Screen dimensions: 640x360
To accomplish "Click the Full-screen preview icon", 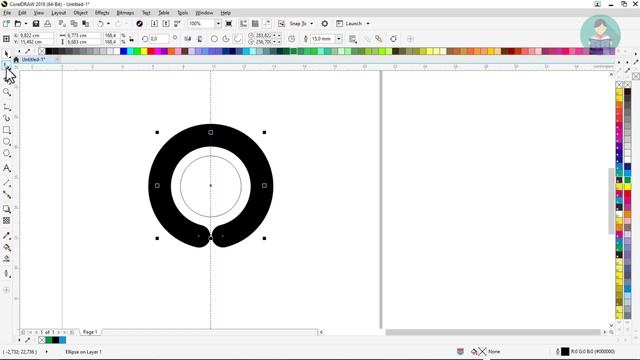I will pos(229,24).
